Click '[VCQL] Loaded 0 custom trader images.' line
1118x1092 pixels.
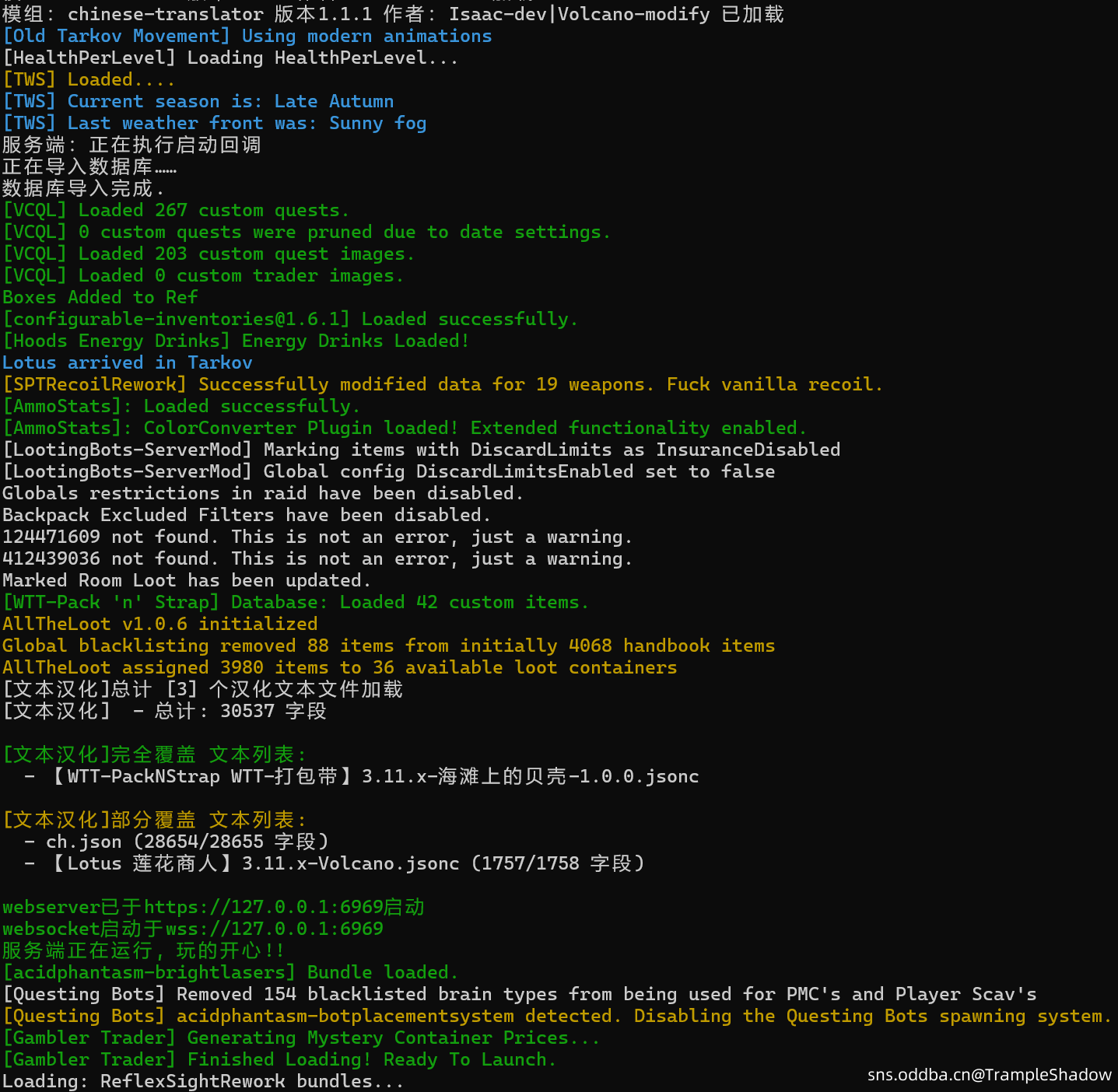[203, 276]
